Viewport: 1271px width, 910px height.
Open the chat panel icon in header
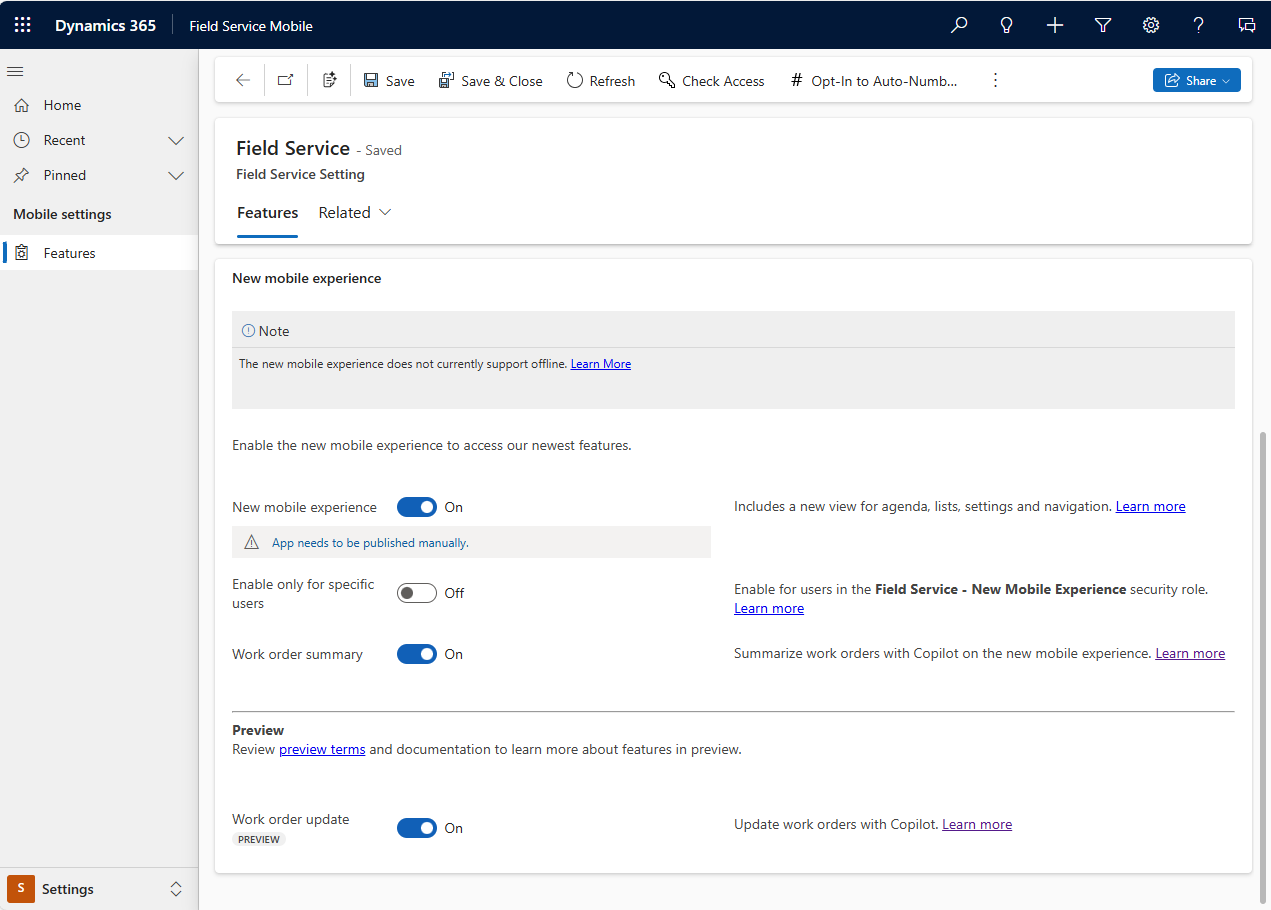pos(1247,25)
